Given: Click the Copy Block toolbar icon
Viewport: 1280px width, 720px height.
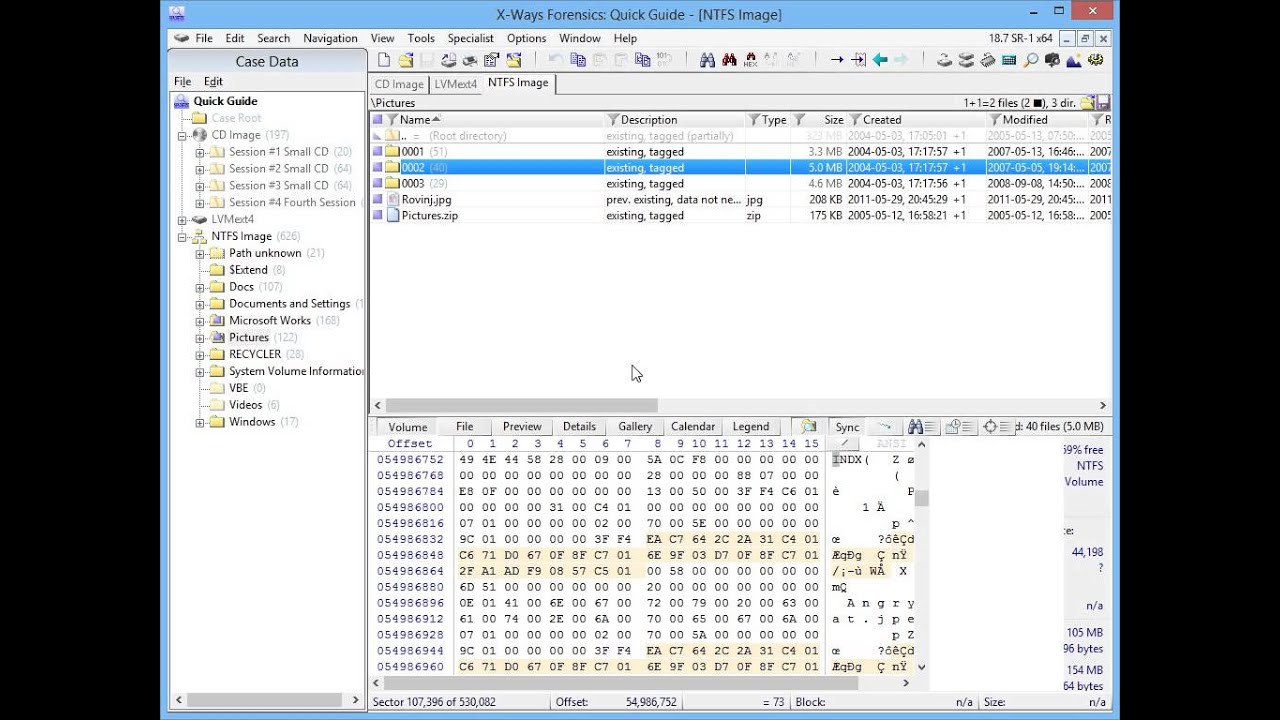Looking at the screenshot, I should point(578,60).
